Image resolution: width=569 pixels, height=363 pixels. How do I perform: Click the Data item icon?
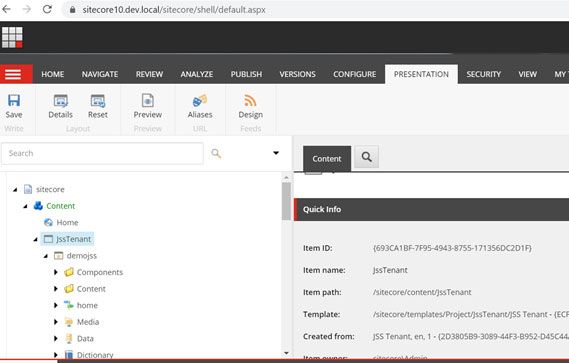pyautogui.click(x=69, y=339)
